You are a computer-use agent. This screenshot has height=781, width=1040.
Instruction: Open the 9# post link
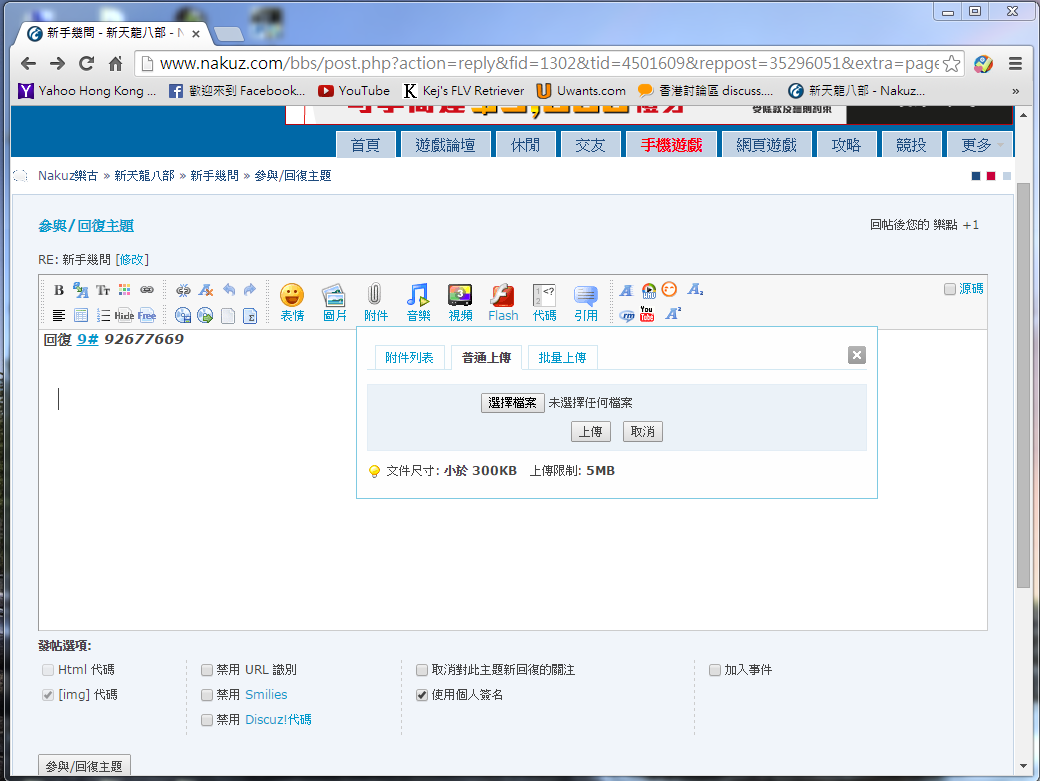point(88,339)
